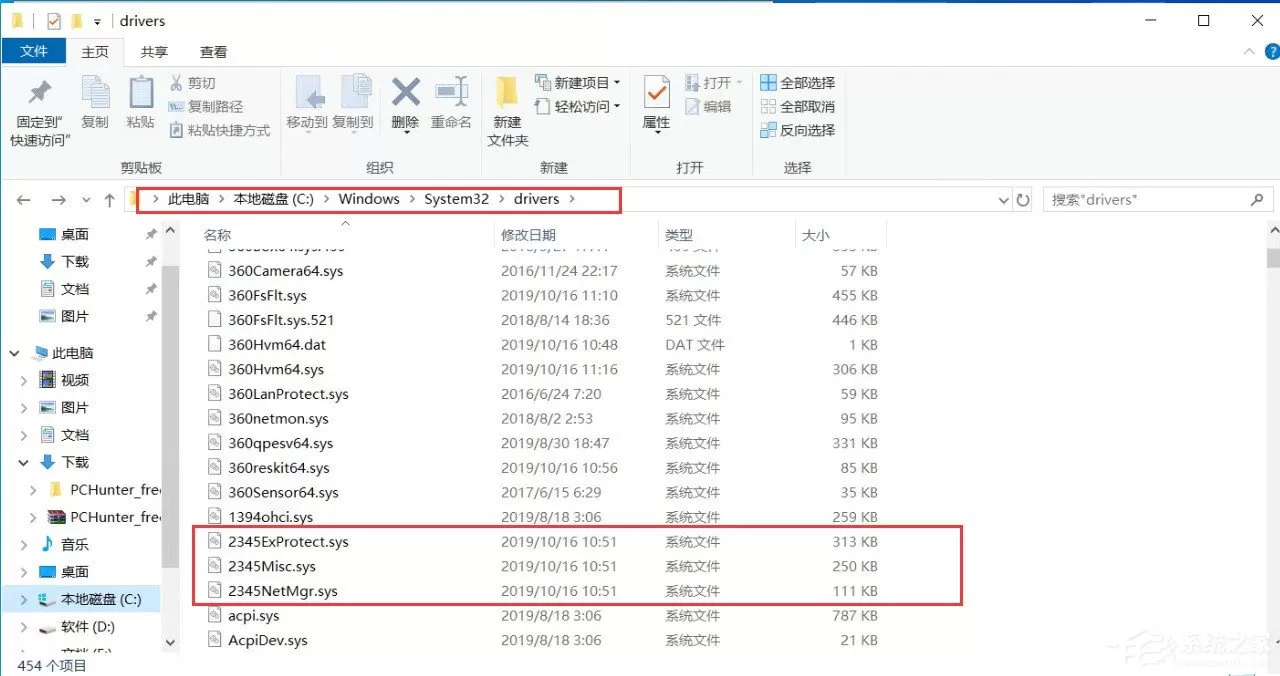The width and height of the screenshot is (1280, 676).
Task: Open the 文件 menu tab
Action: point(34,51)
